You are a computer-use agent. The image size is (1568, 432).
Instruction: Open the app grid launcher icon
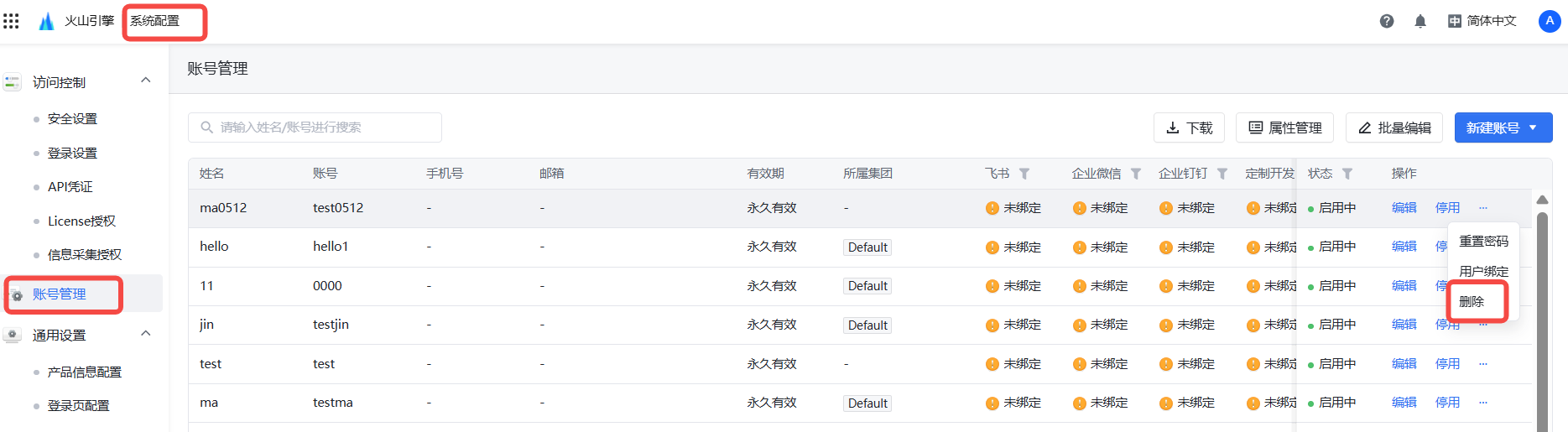pos(11,21)
